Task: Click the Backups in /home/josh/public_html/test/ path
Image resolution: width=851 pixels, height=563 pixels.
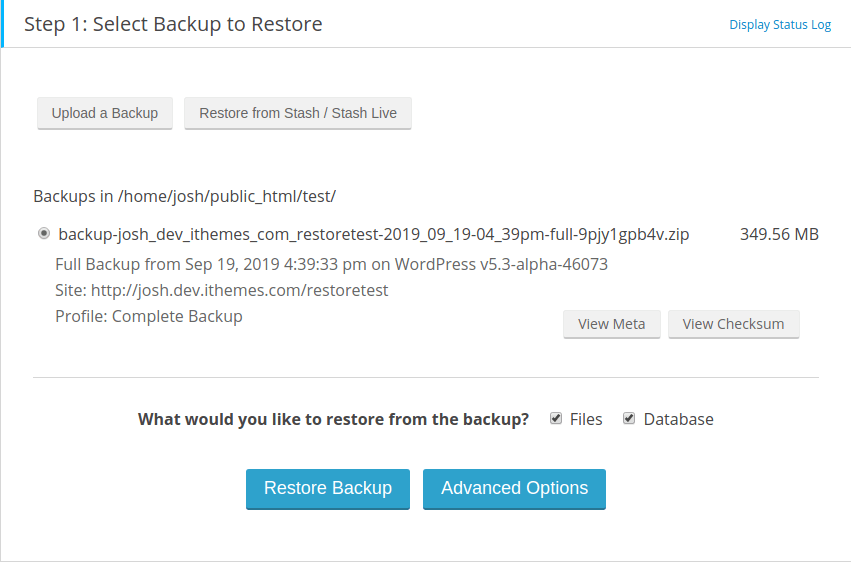Action: [x=185, y=197]
